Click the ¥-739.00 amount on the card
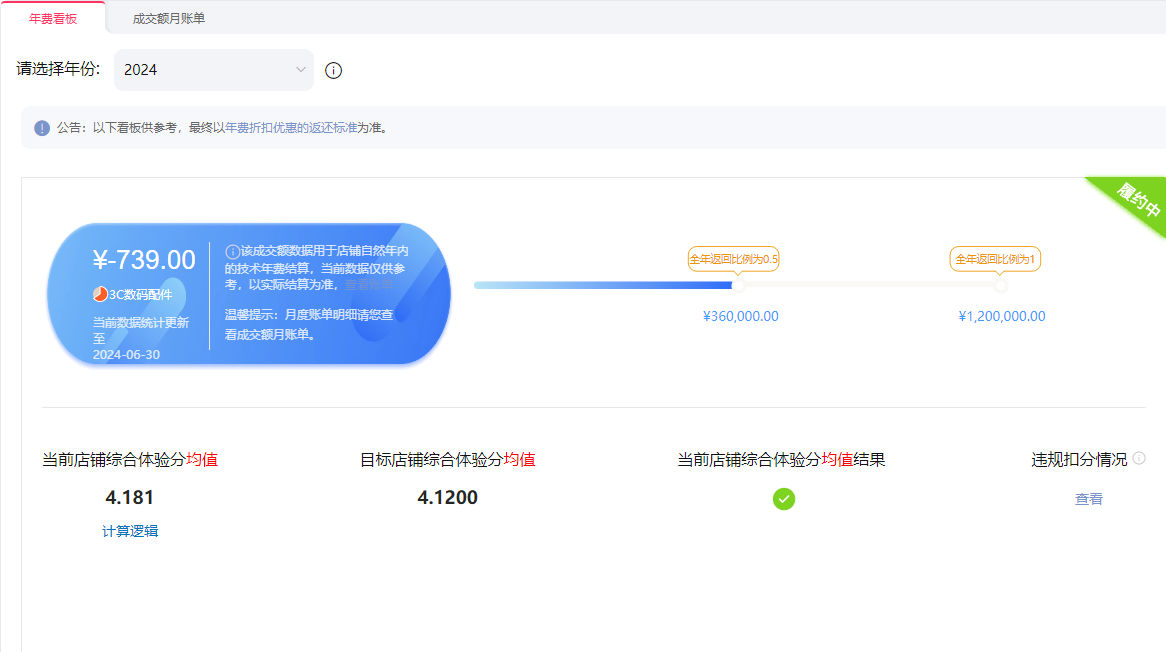Viewport: 1166px width, 652px height. tap(144, 260)
